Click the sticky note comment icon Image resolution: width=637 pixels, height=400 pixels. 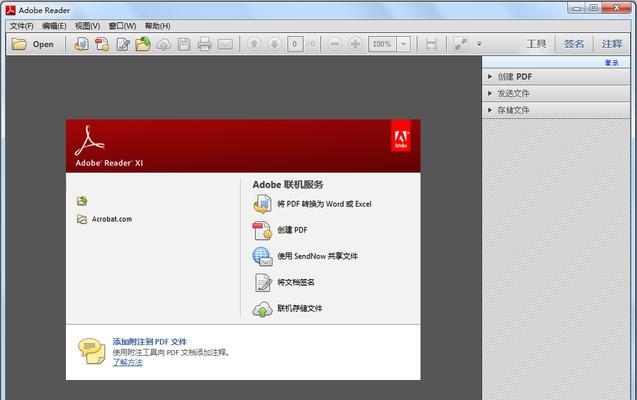(x=92, y=351)
